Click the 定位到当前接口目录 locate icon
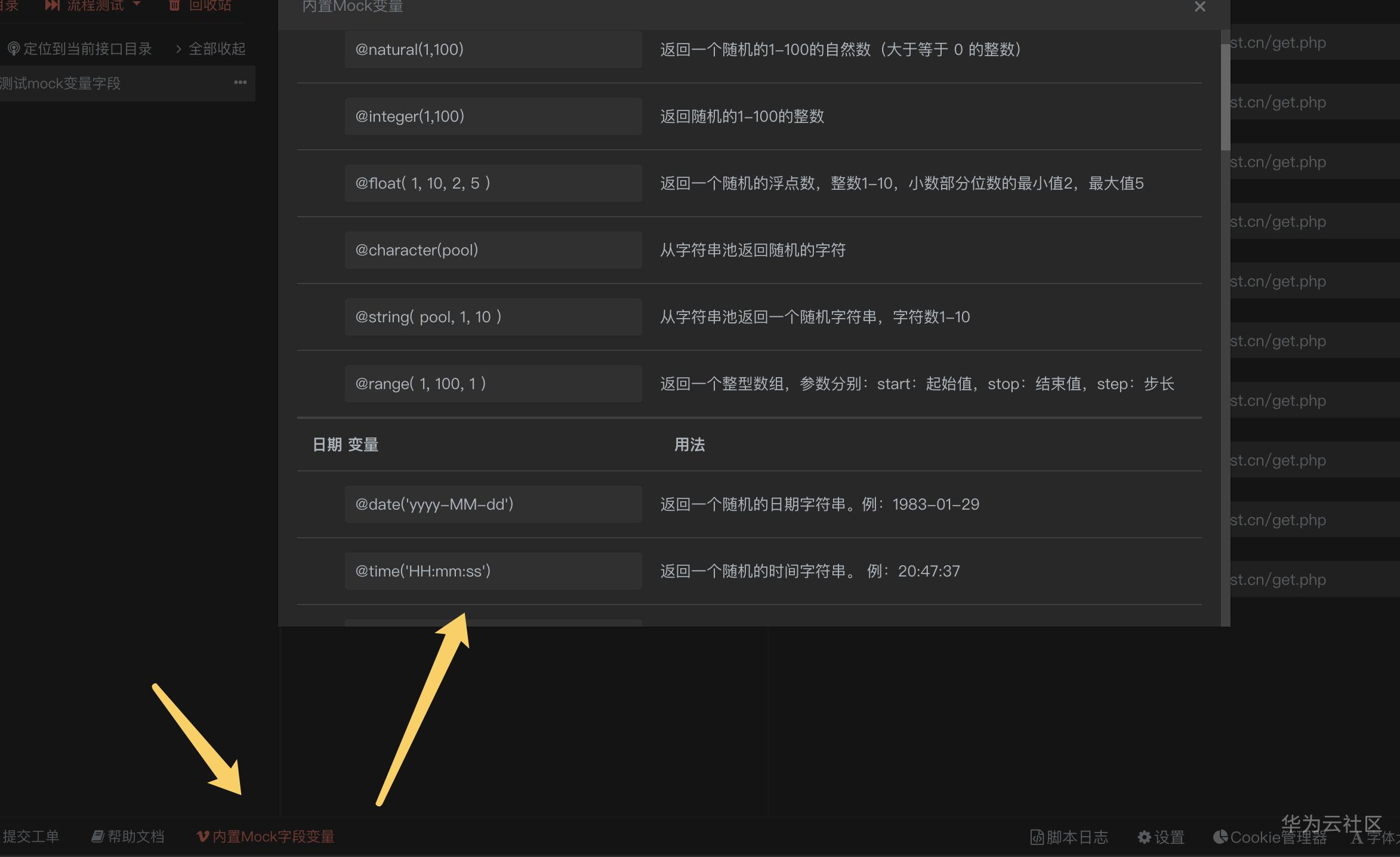This screenshot has width=1400, height=857. tap(14, 48)
